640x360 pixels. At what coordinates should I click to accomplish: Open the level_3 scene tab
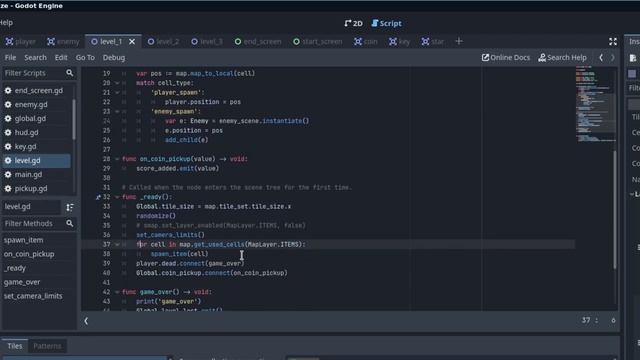coord(207,42)
